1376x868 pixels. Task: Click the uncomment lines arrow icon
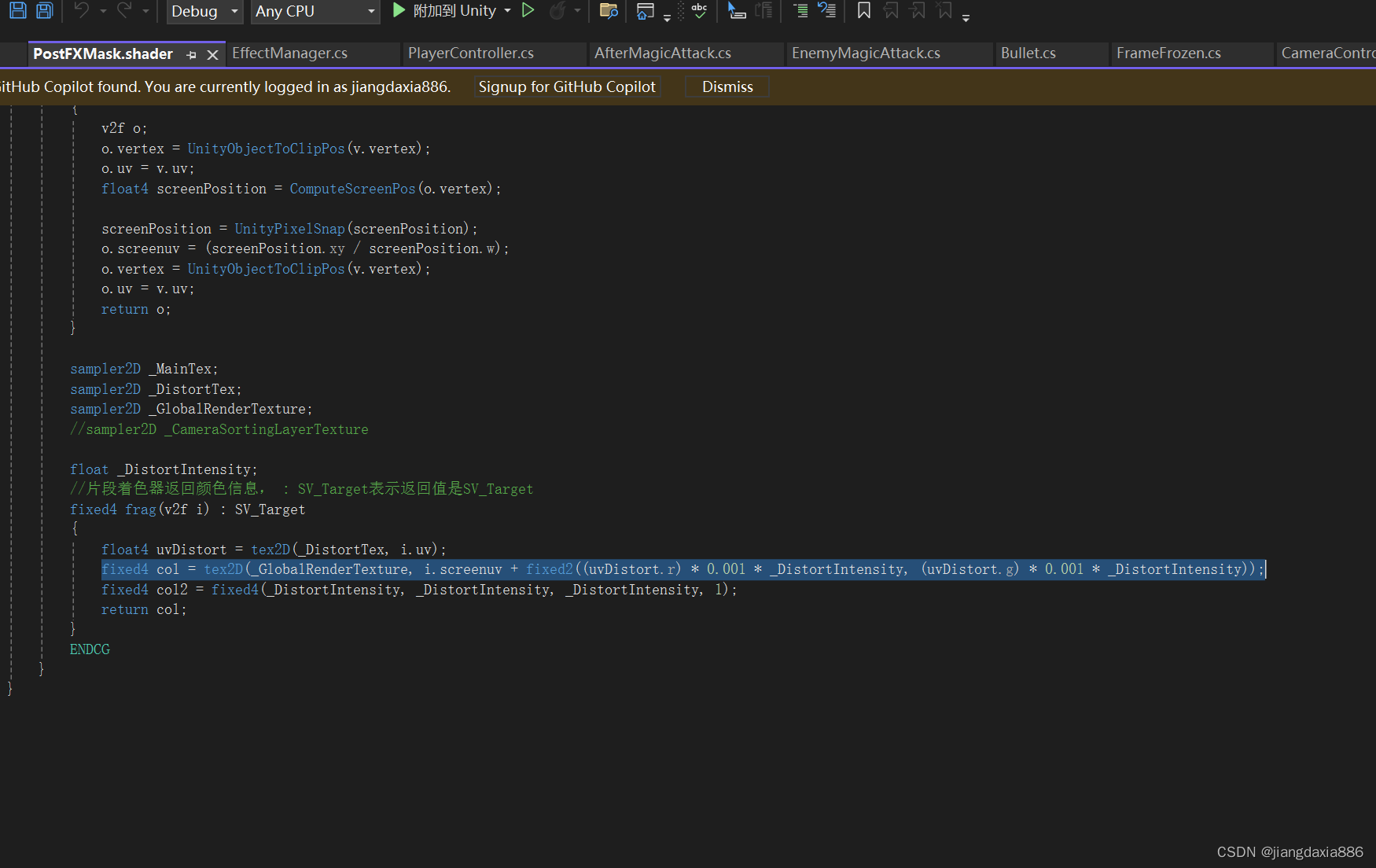tap(826, 10)
